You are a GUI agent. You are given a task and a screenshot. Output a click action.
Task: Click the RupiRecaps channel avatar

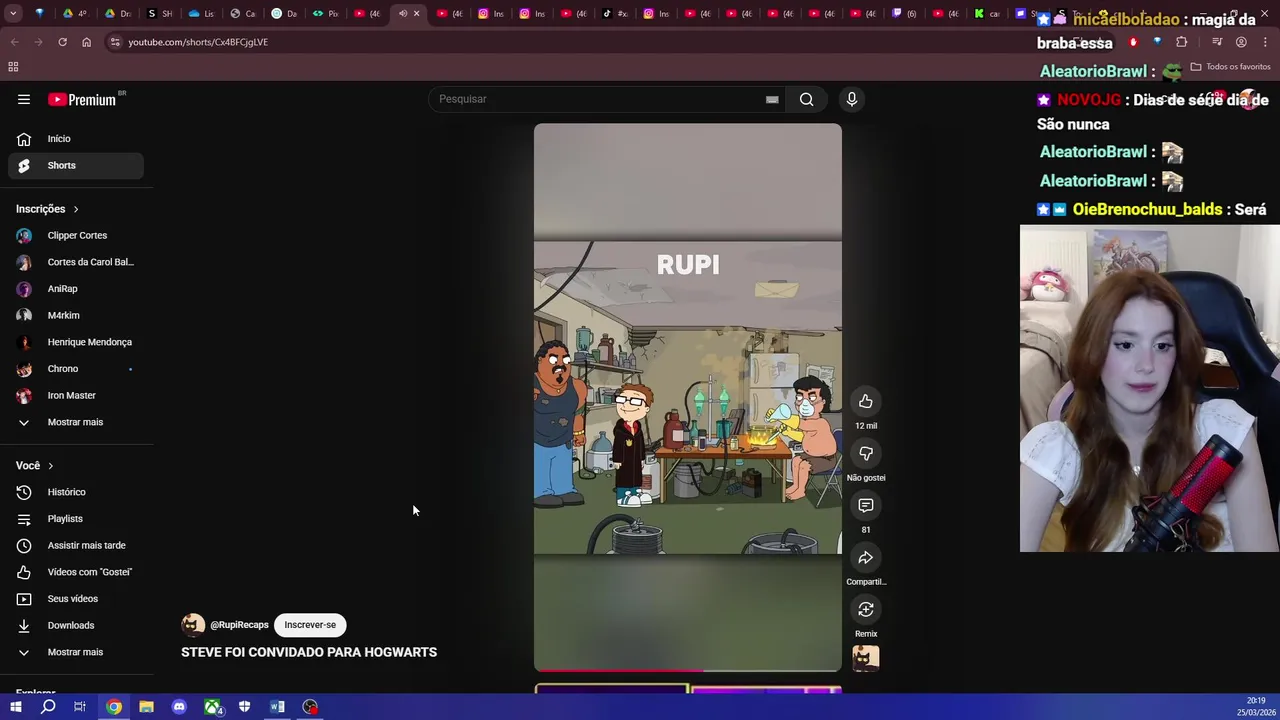[193, 625]
